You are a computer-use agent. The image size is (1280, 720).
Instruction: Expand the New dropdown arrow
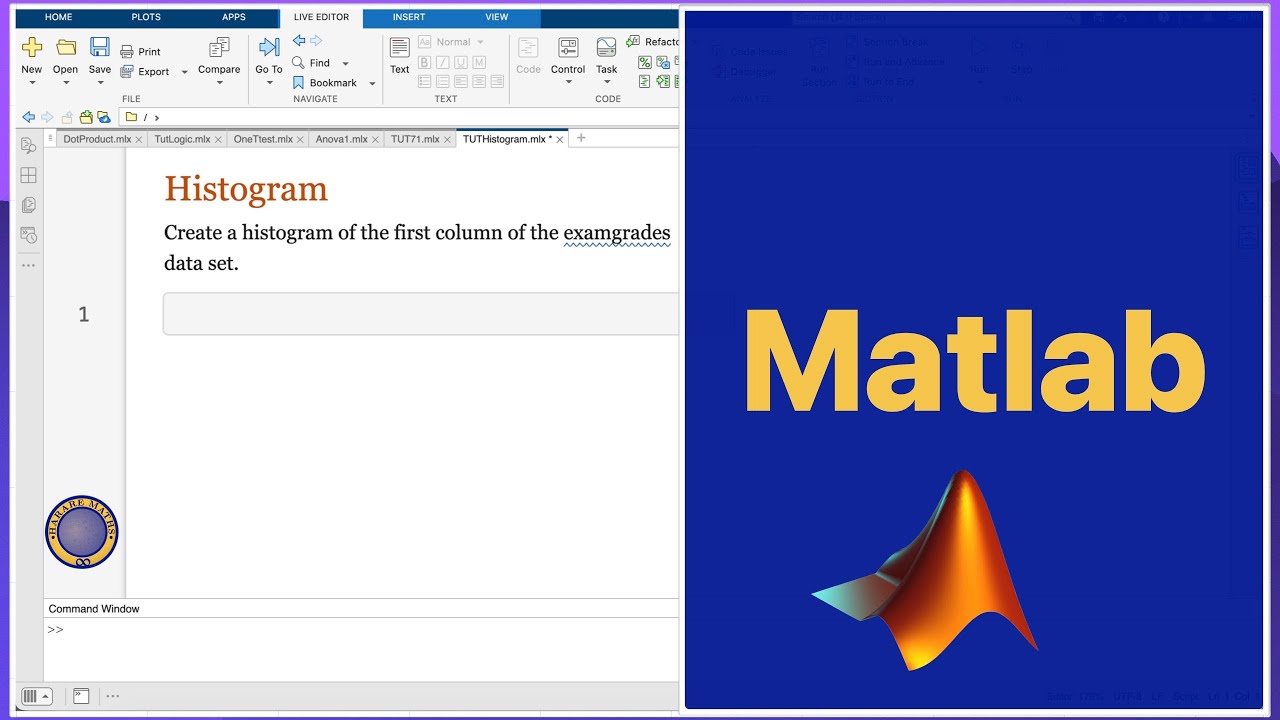tap(32, 83)
